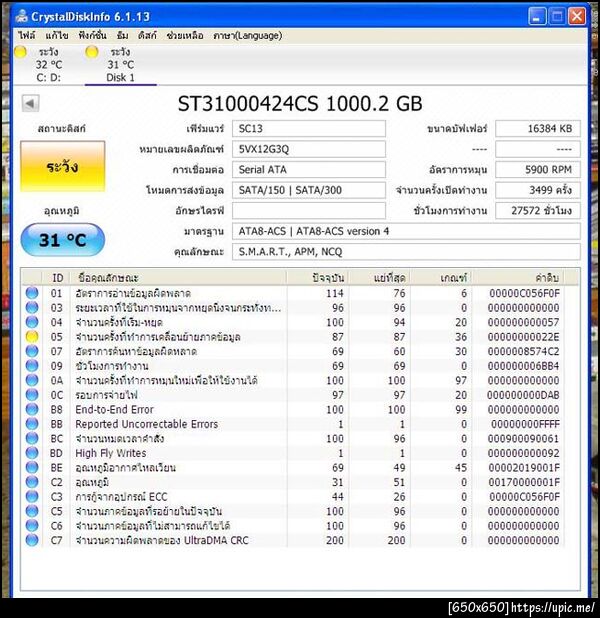Click the rotation rate value 5900 RPM

pyautogui.click(x=538, y=169)
